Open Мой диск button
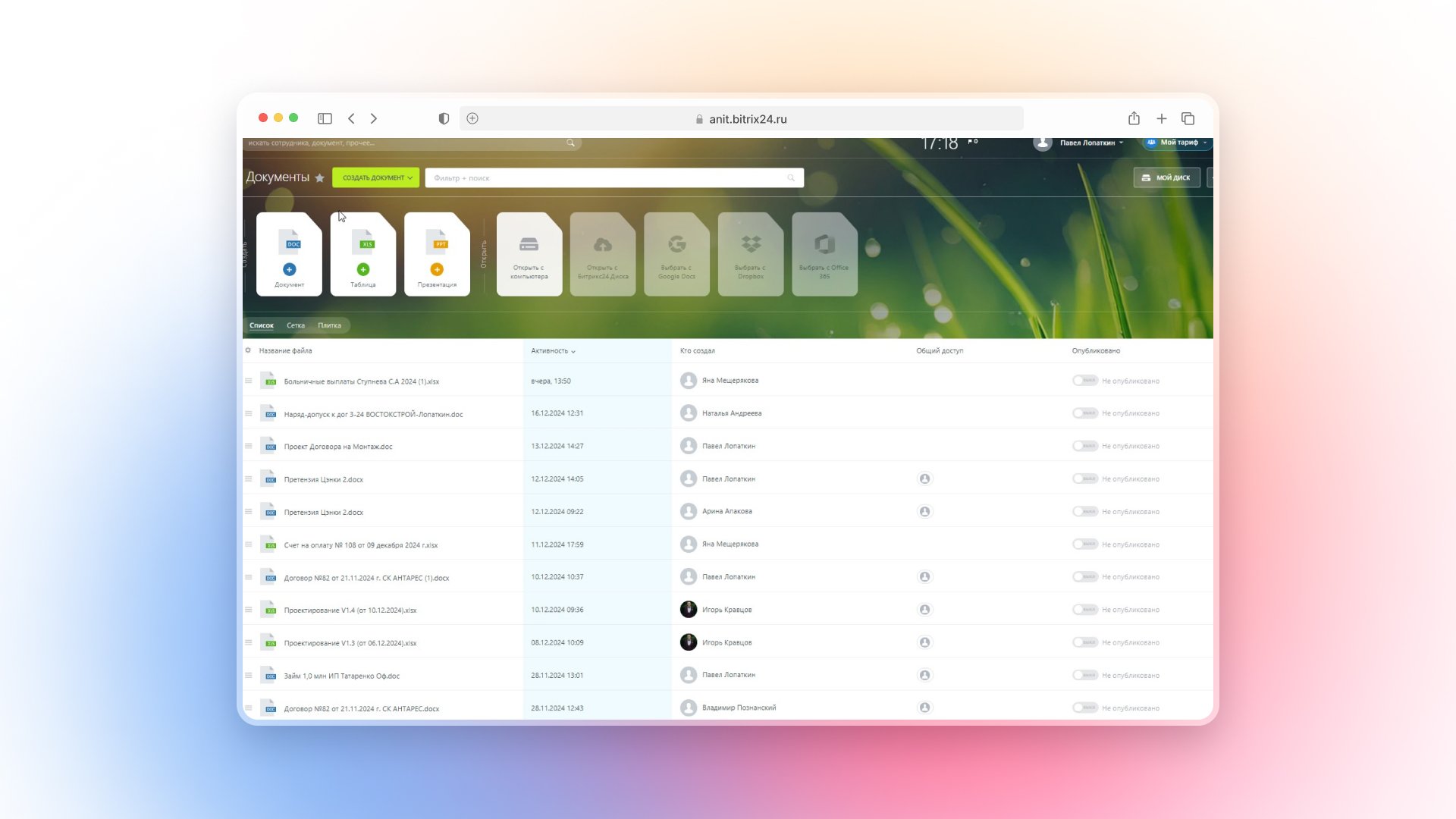The image size is (1456, 819). click(1166, 177)
